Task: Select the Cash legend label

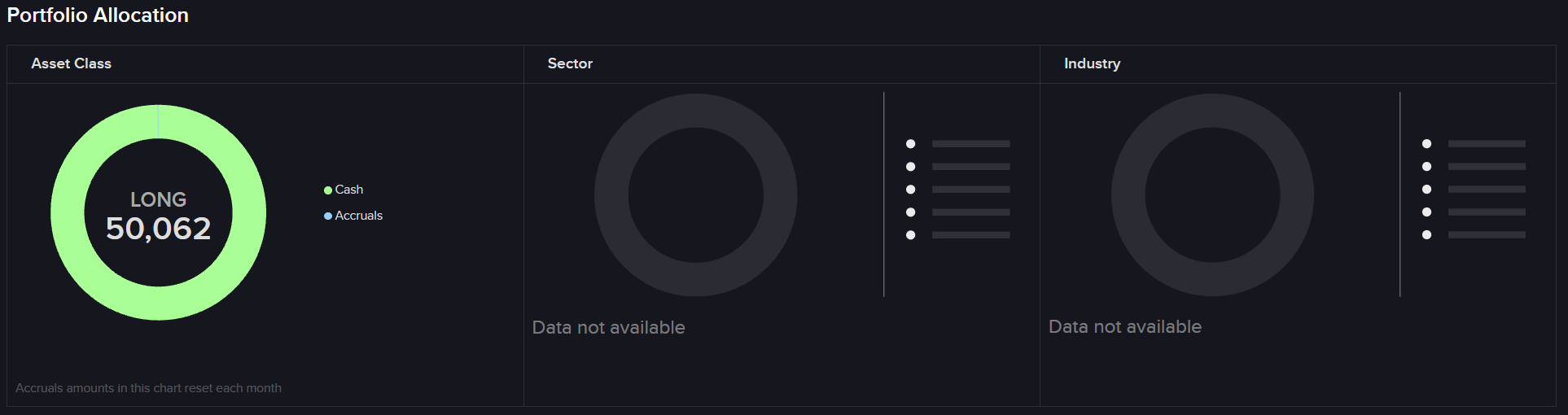Action: tap(349, 190)
